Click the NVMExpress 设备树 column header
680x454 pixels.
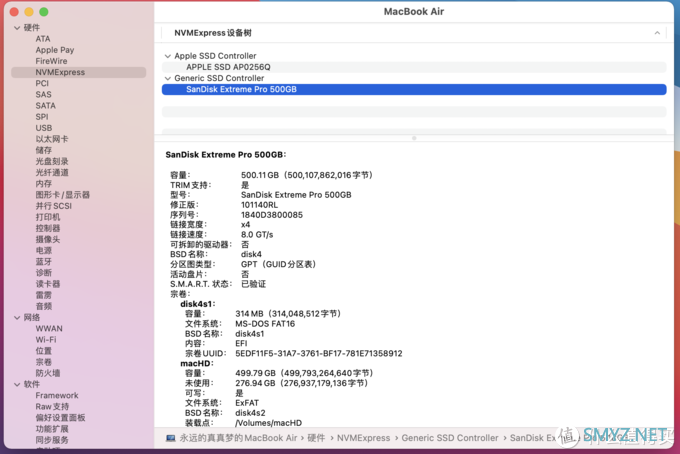click(x=212, y=33)
